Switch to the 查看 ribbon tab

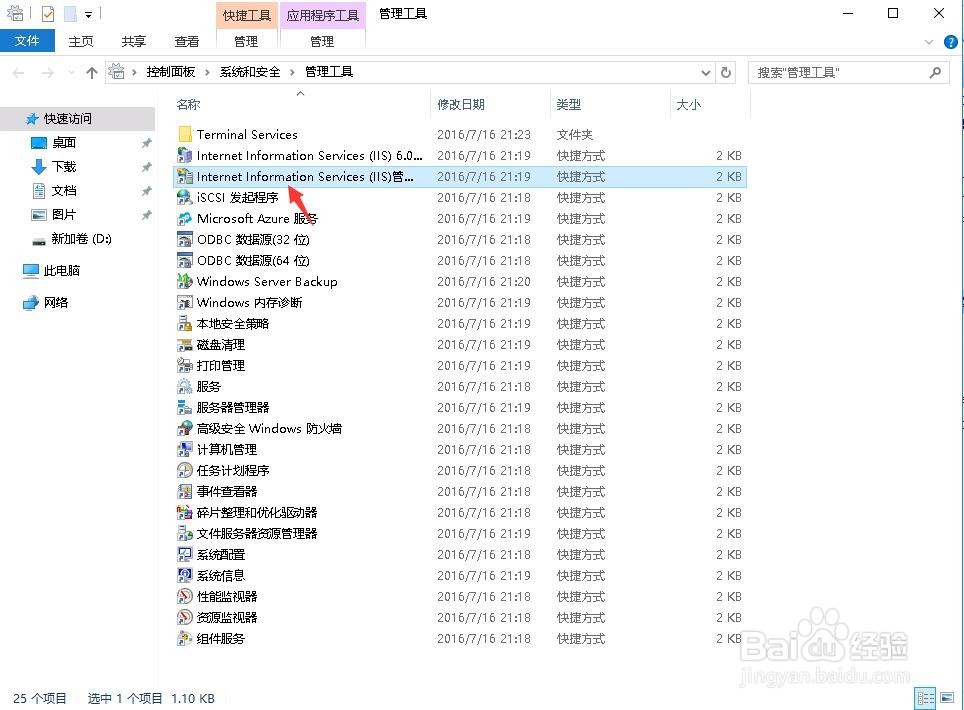coord(186,41)
